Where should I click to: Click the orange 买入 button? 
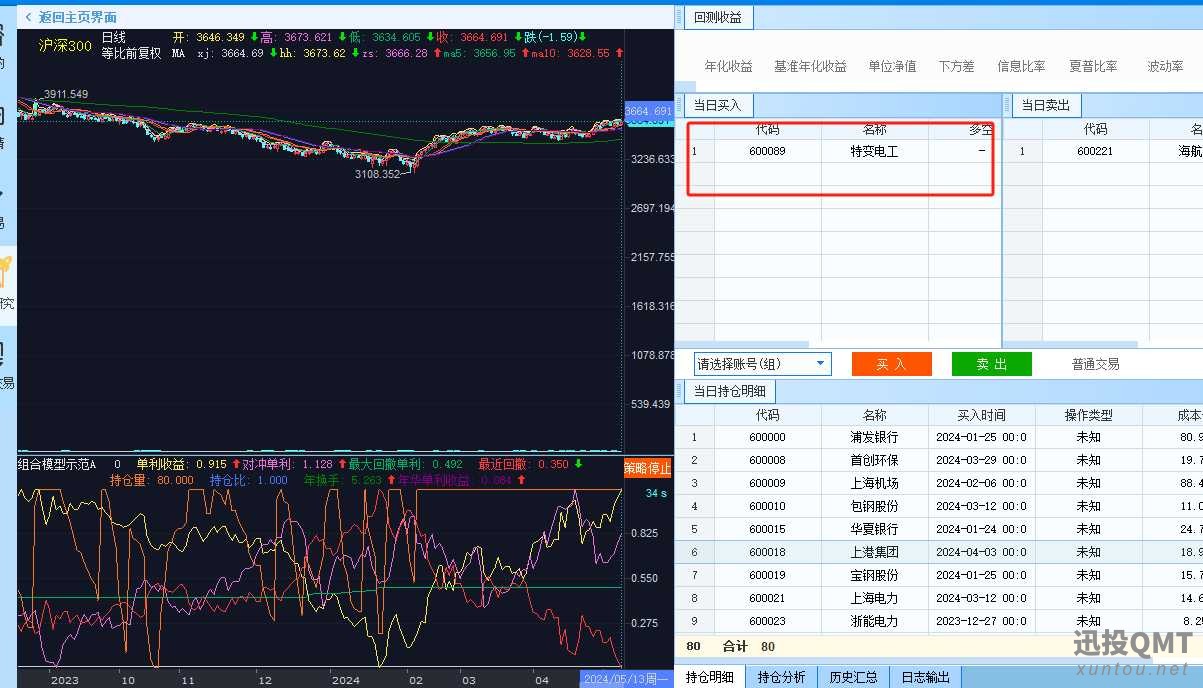[891, 364]
